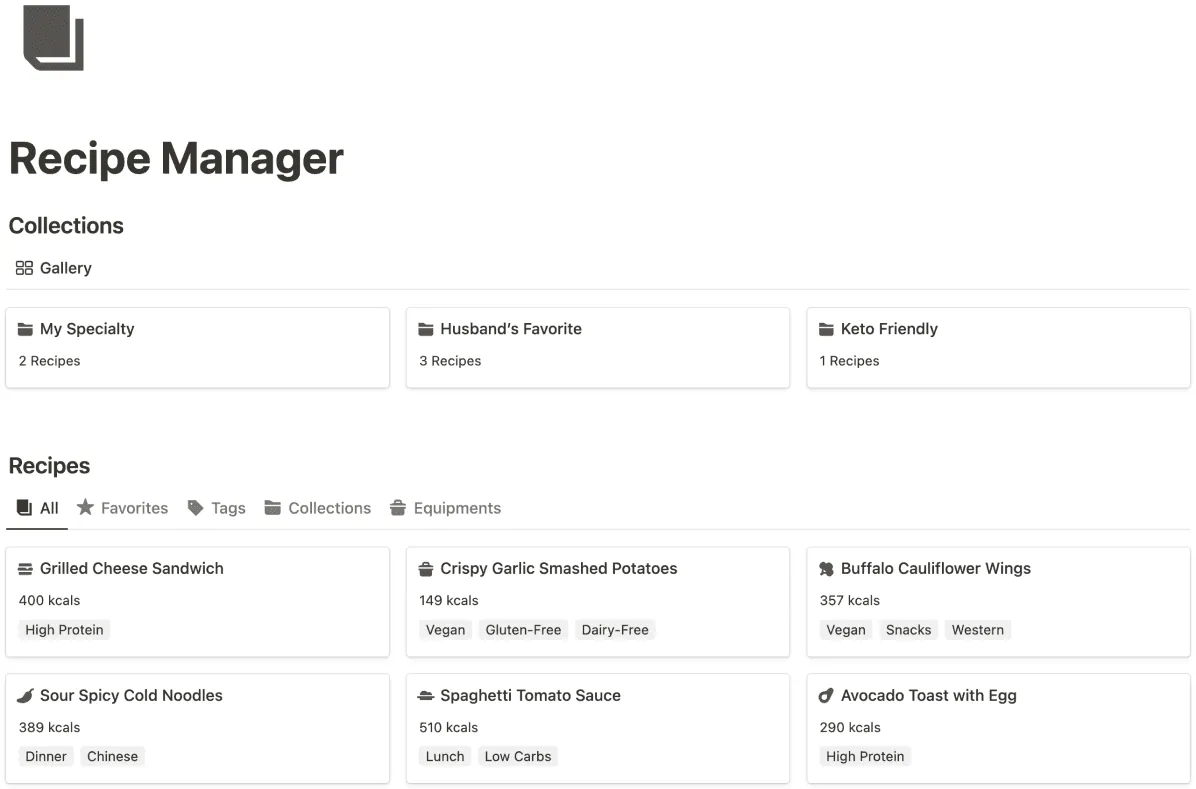Viewport: 1196px width, 789px height.
Task: Click the folder icon beside Collections tab
Action: (x=272, y=507)
